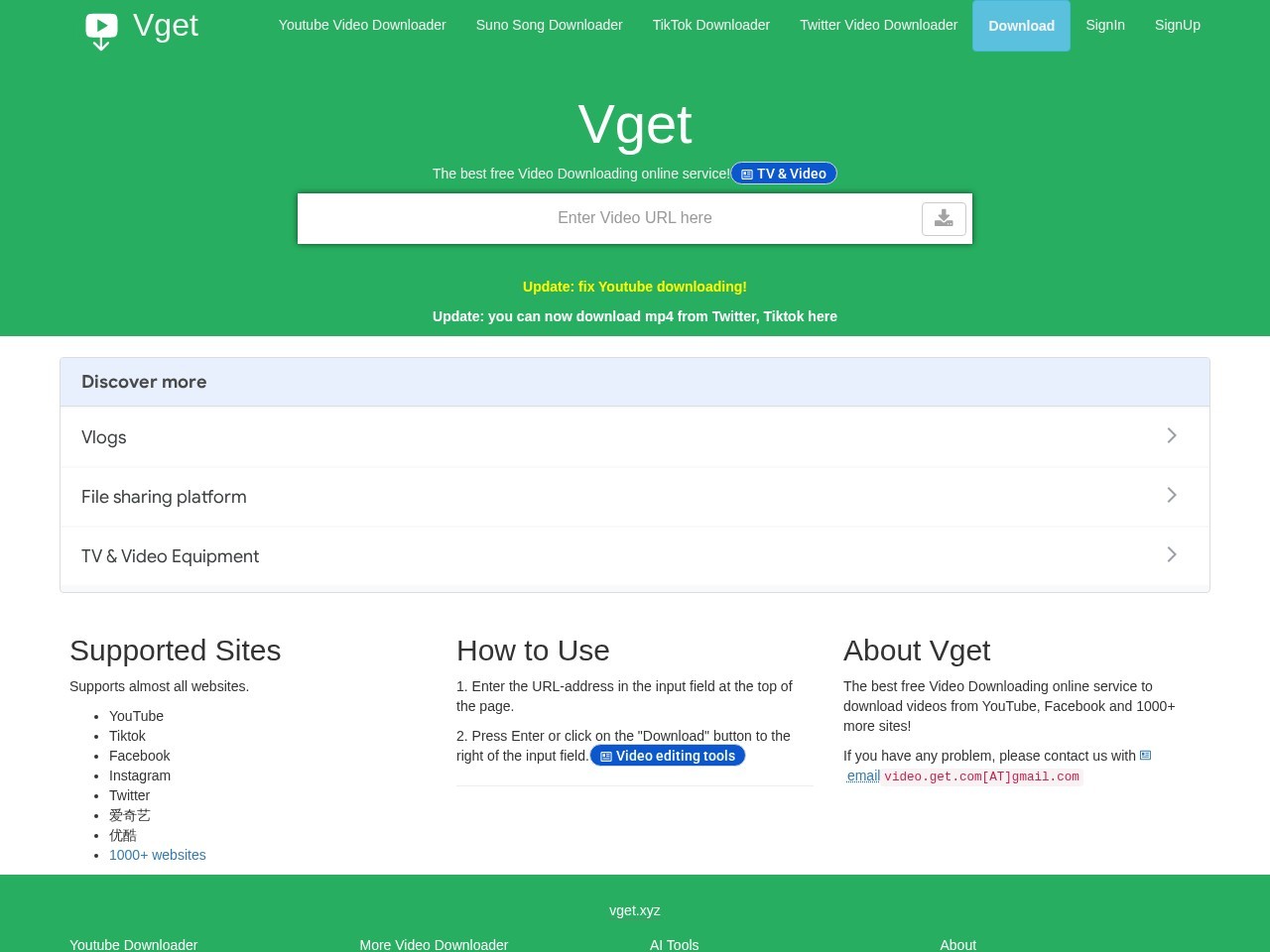Open the Vlogs chevron arrow

point(1172,435)
